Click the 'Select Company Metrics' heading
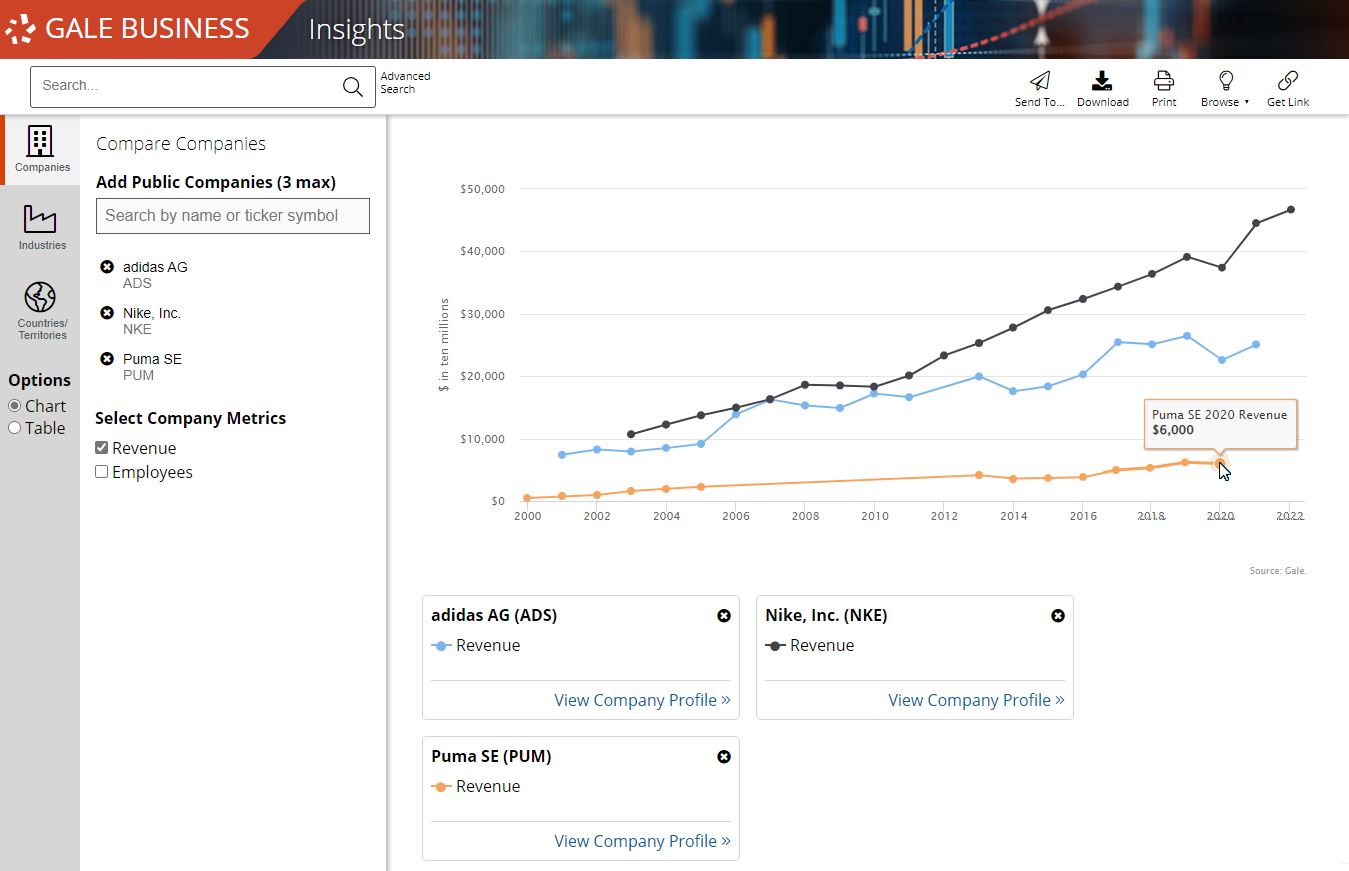Viewport: 1349px width, 871px height. 190,418
